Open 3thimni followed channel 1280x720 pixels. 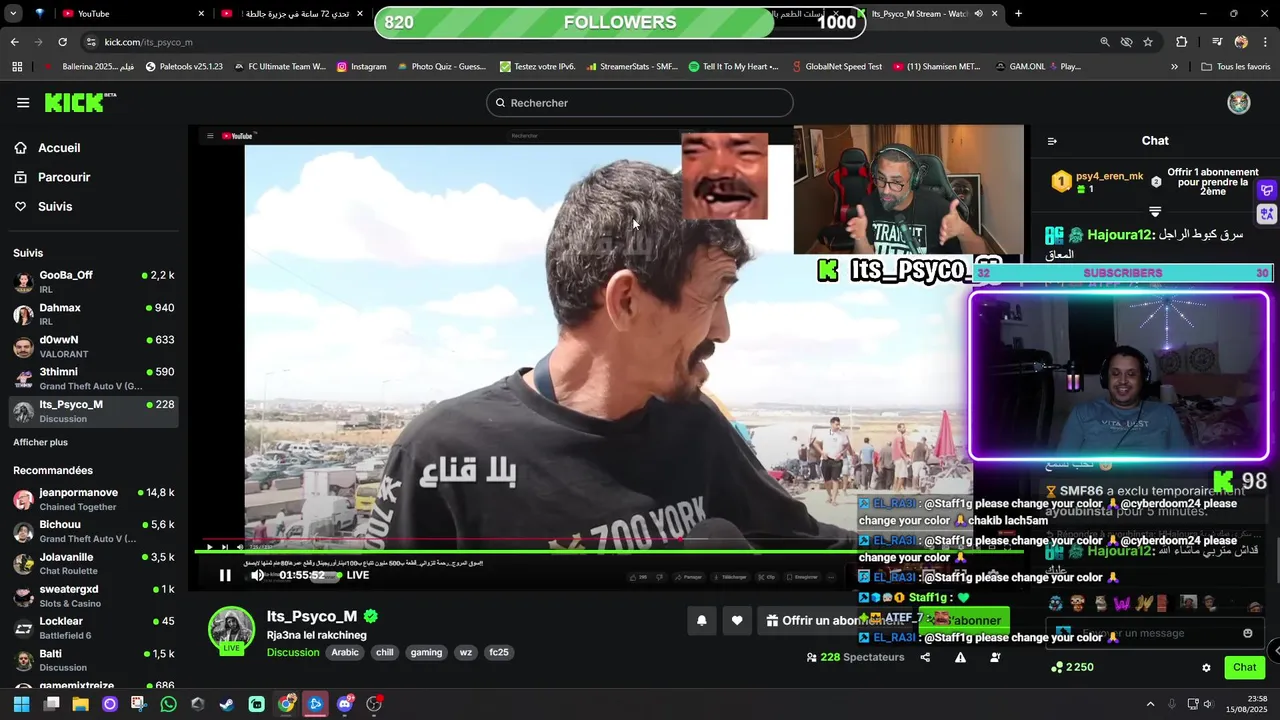pyautogui.click(x=94, y=378)
